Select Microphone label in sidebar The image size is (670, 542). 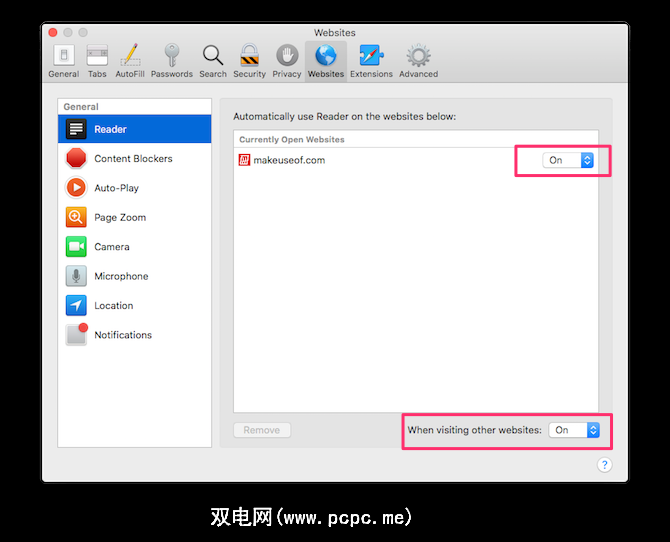[121, 277]
